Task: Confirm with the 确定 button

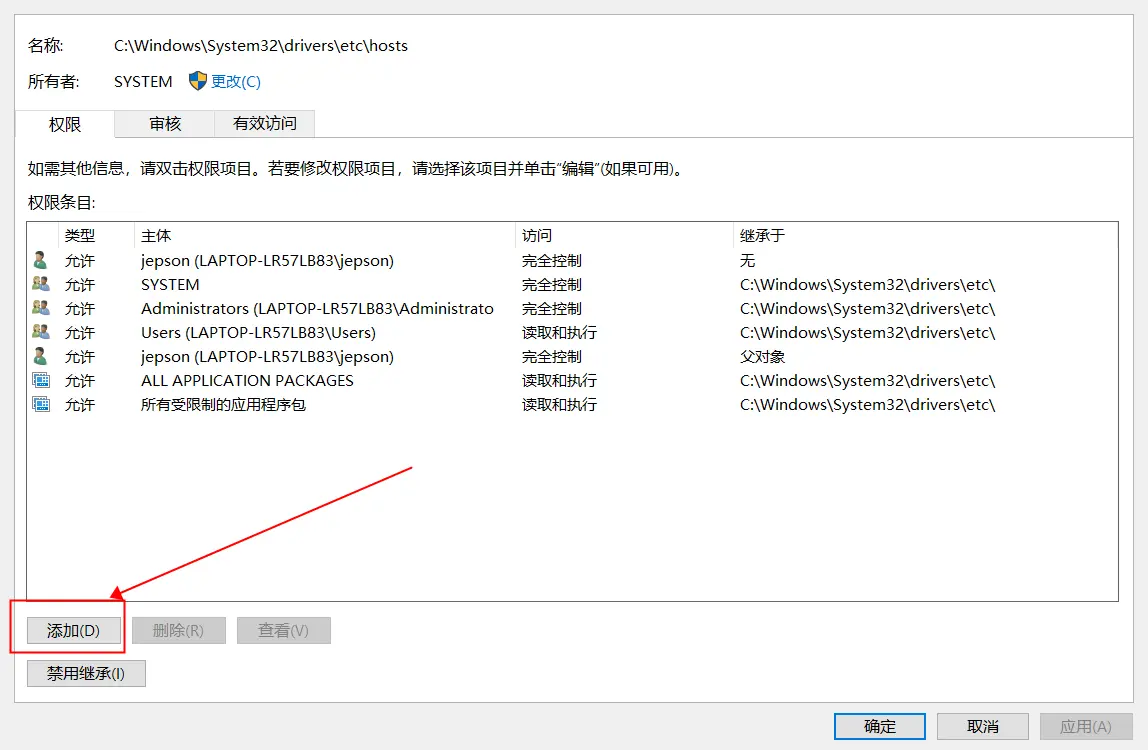Action: pyautogui.click(x=880, y=726)
